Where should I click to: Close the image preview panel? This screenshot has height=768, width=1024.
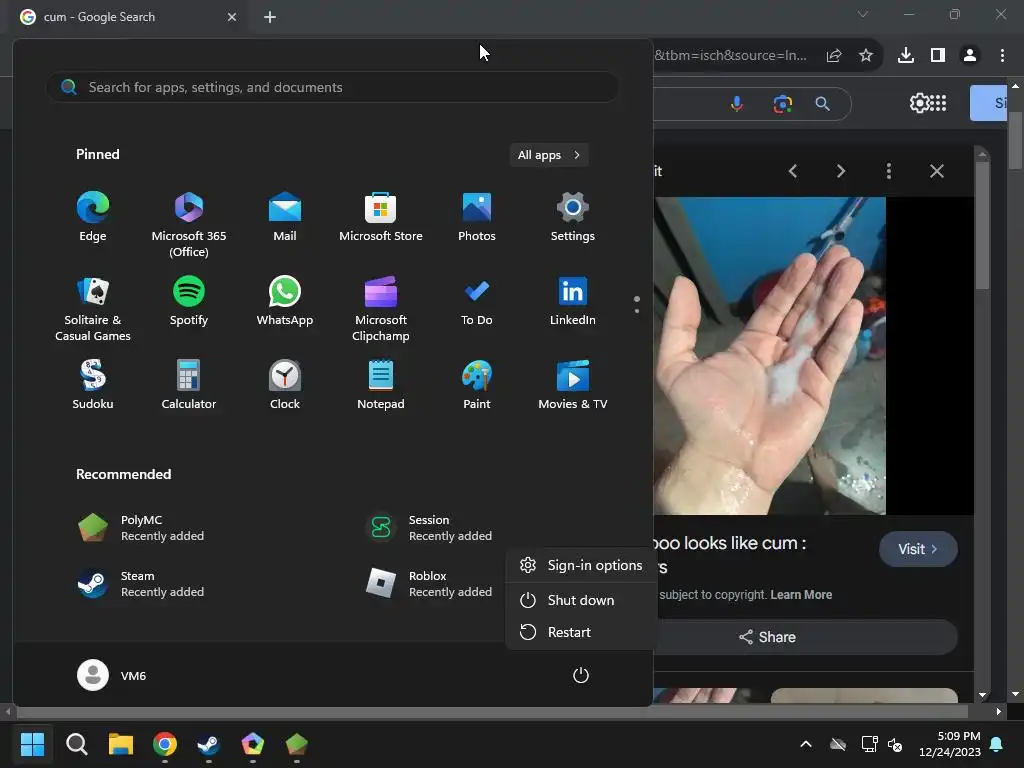coord(937,171)
